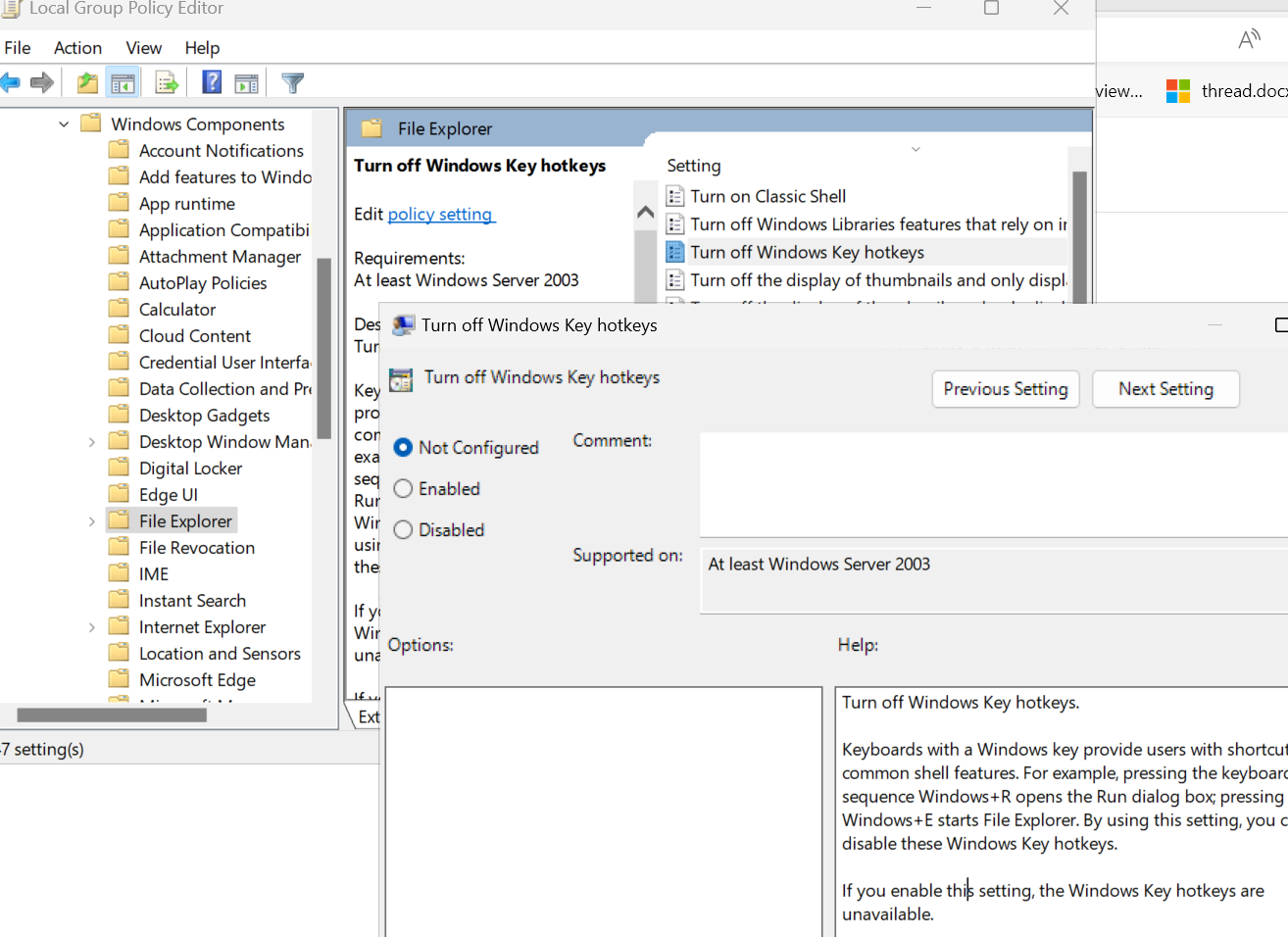This screenshot has width=1288, height=937.
Task: Select Turn on Classic Shell setting
Action: 768,196
